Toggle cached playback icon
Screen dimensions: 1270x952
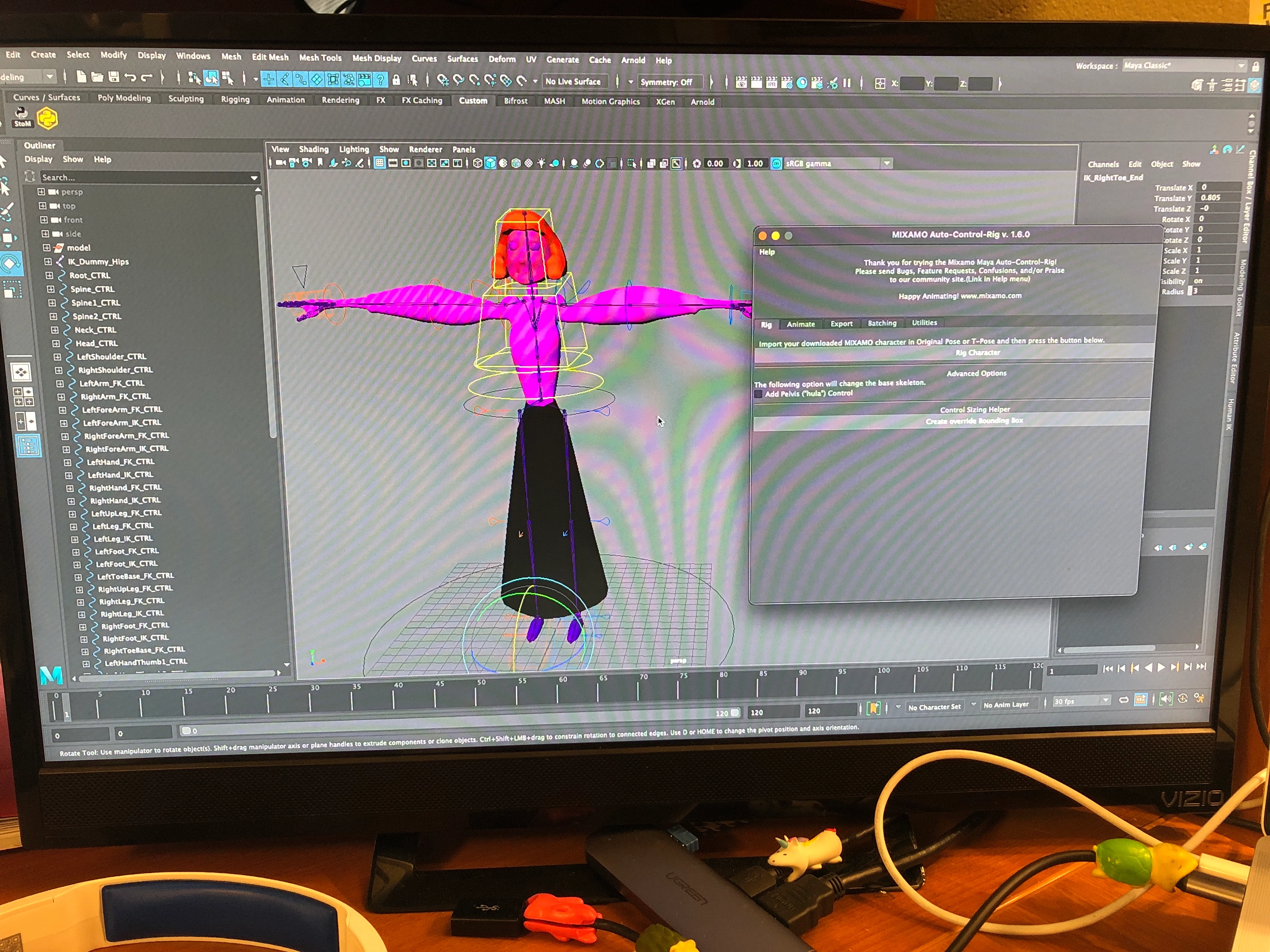(1140, 699)
